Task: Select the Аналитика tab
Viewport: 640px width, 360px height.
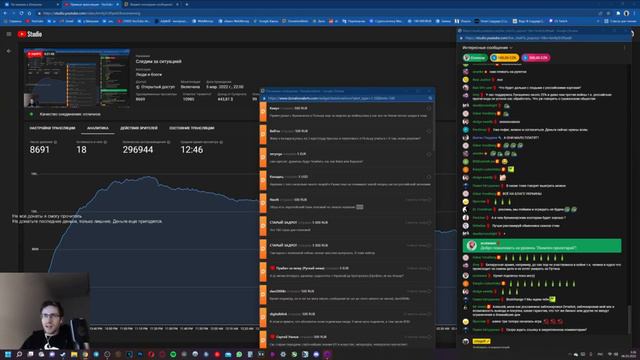Action: [x=98, y=128]
